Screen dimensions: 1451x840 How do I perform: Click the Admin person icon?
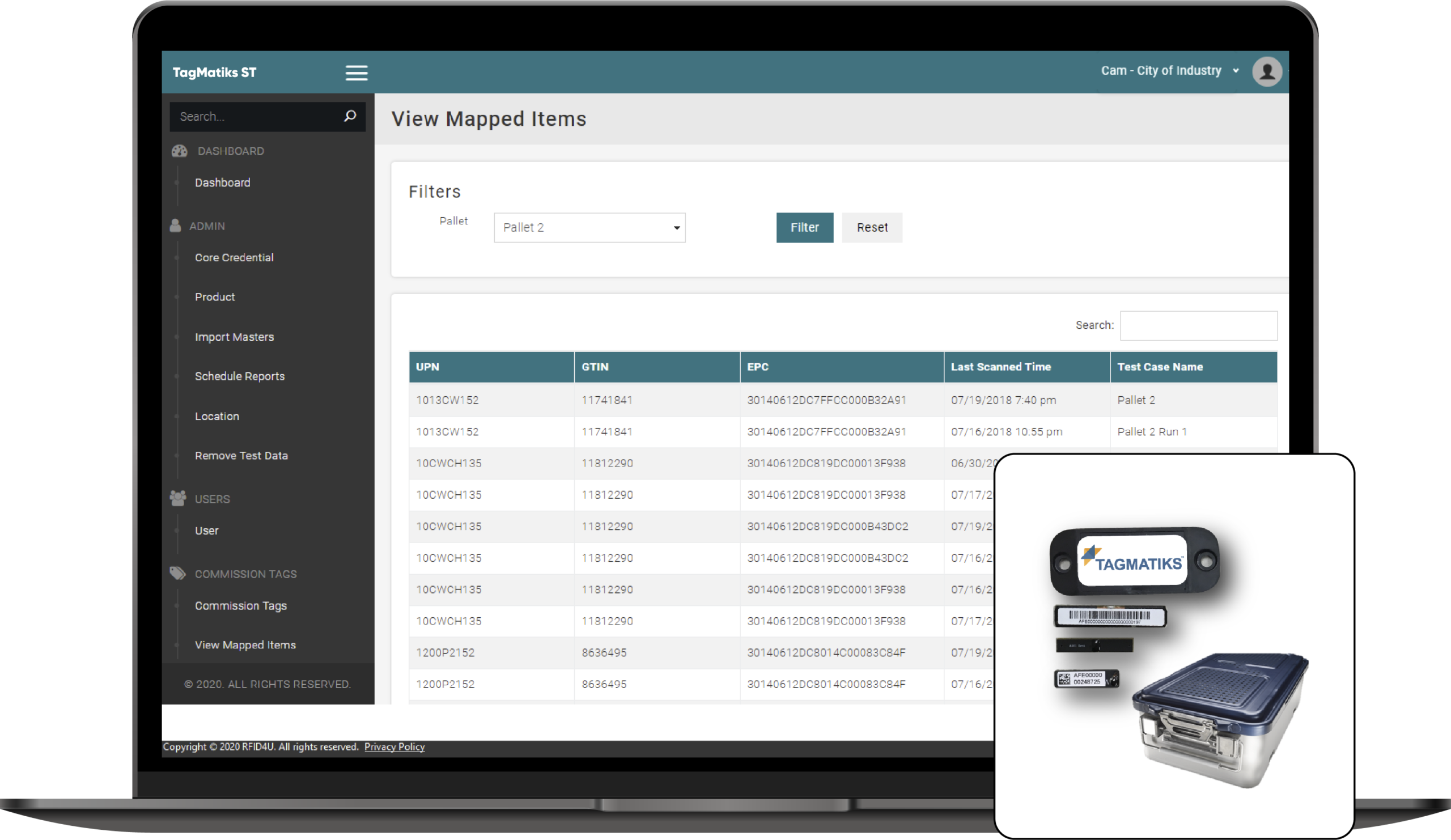[x=175, y=226]
